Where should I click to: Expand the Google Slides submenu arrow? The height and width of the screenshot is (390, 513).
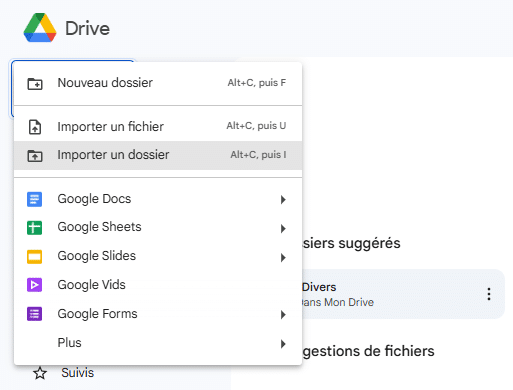[283, 258]
